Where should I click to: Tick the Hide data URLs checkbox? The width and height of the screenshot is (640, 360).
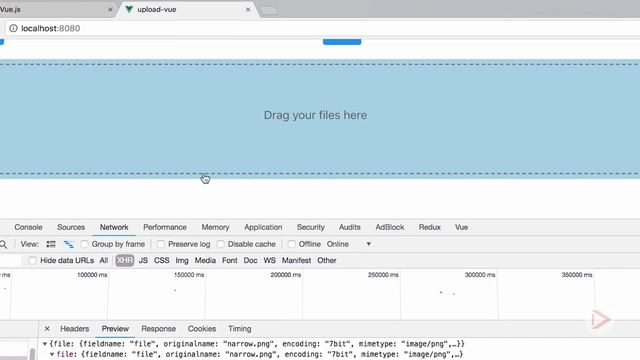pyautogui.click(x=33, y=260)
